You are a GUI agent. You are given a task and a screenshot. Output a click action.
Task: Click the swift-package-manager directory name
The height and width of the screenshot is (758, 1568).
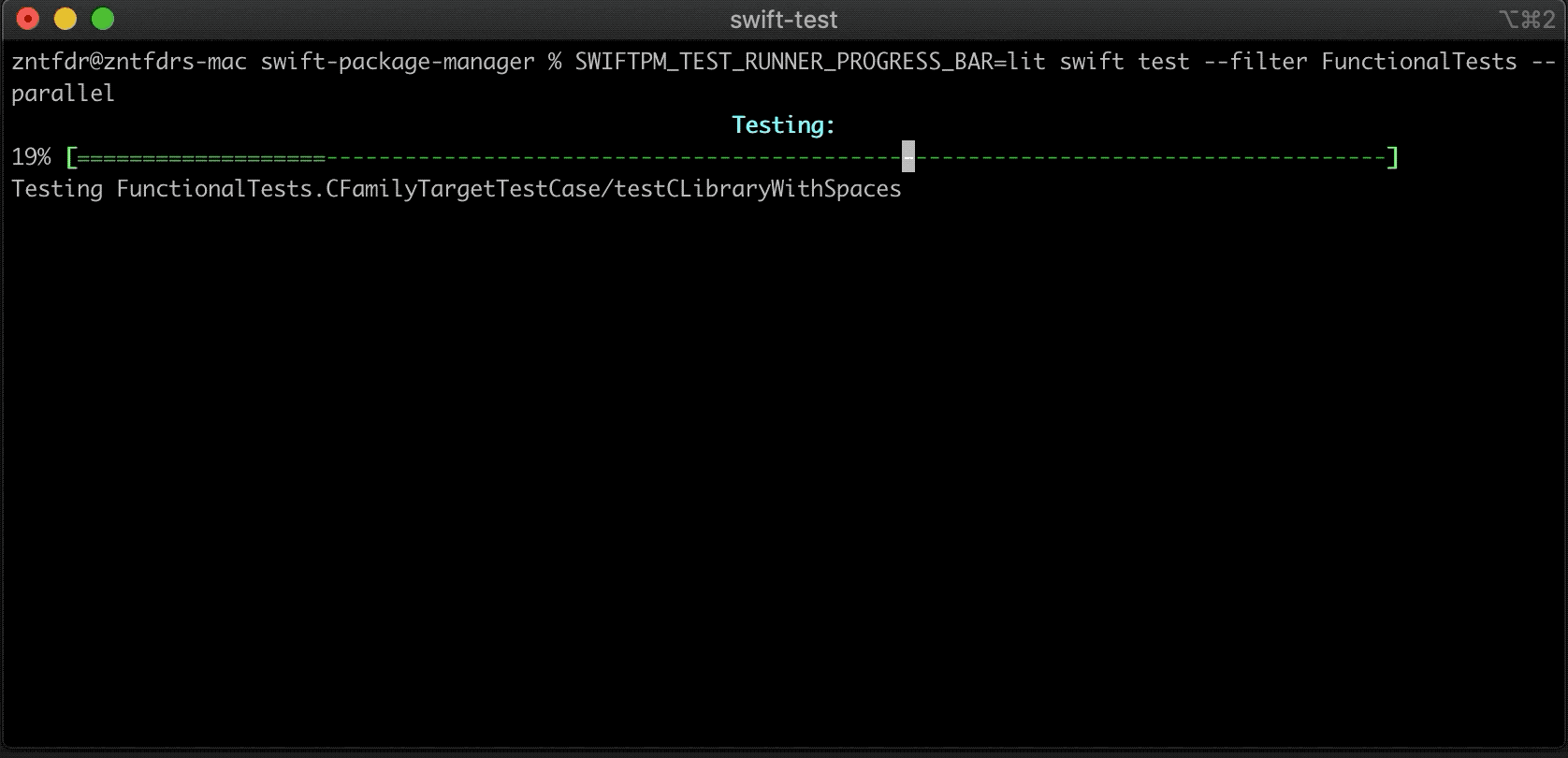(x=398, y=62)
